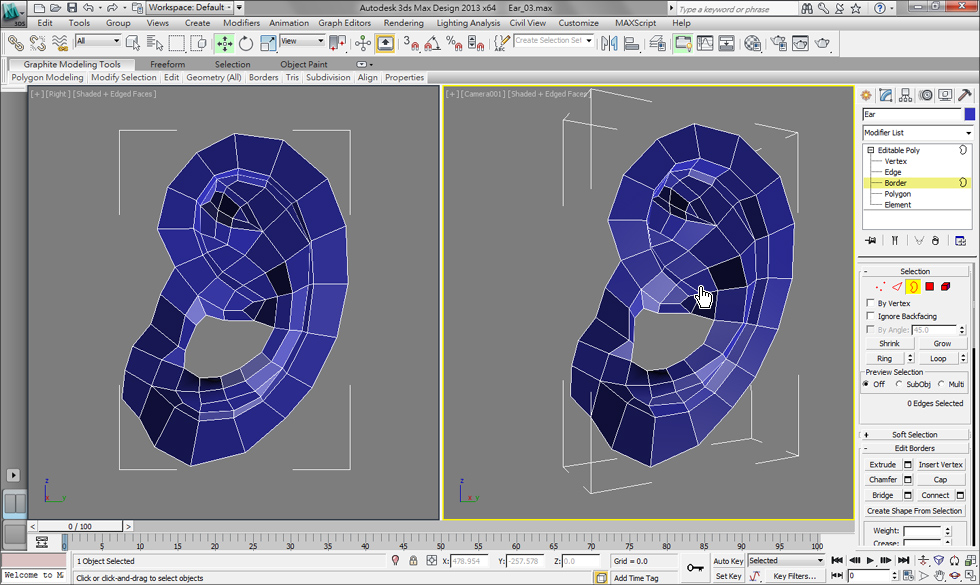Screen dimensions: 980x585
Task: Click the Select by Name icon
Action: click(x=155, y=43)
